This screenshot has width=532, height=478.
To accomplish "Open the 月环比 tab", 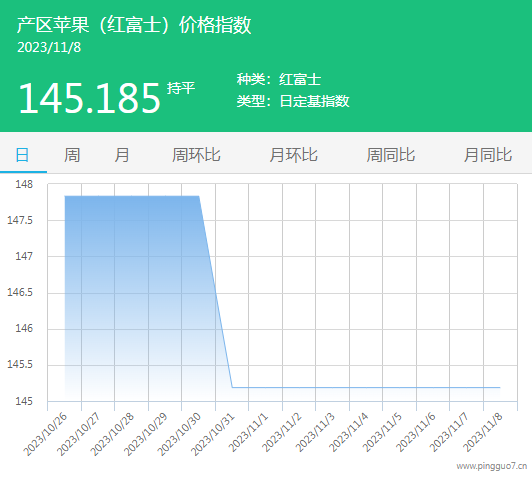I will [x=293, y=155].
